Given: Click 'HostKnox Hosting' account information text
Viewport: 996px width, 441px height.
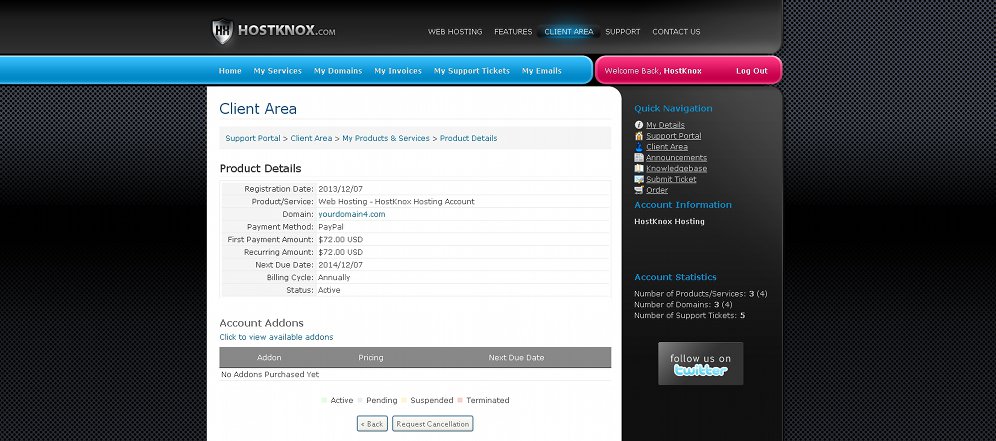Looking at the screenshot, I should (x=670, y=222).
